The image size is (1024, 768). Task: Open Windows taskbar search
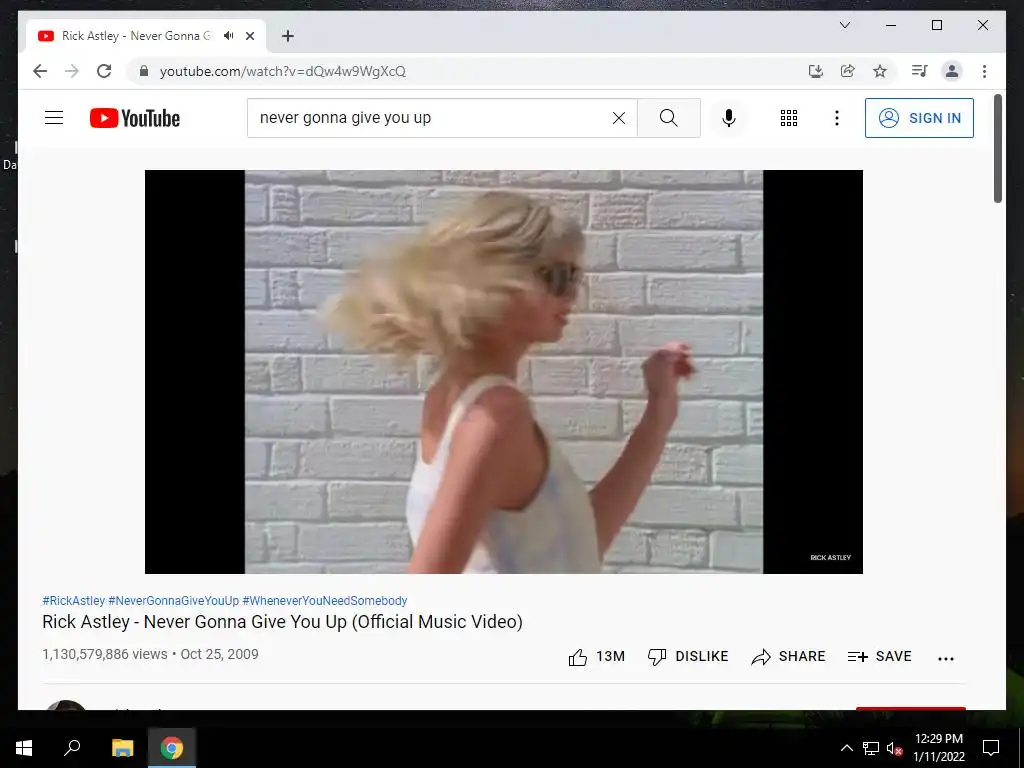(x=72, y=748)
